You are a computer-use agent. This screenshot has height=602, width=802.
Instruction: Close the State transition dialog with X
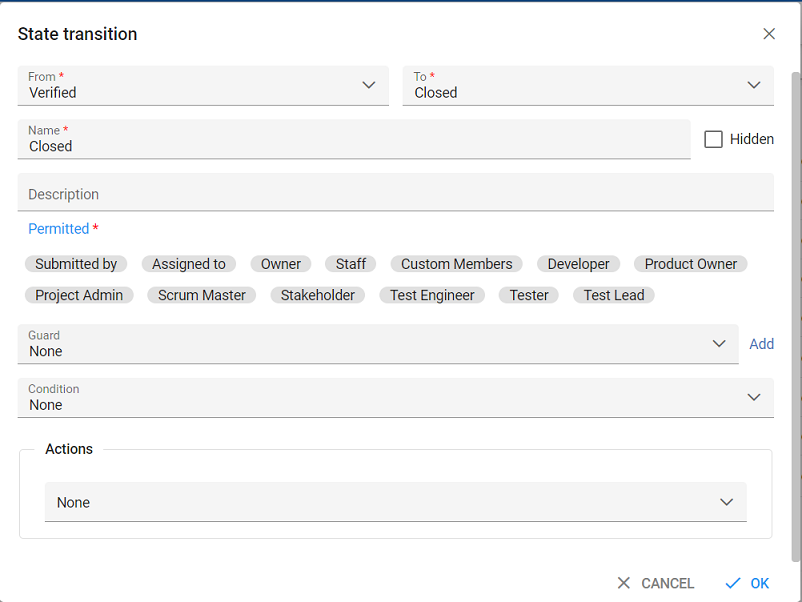coord(769,34)
